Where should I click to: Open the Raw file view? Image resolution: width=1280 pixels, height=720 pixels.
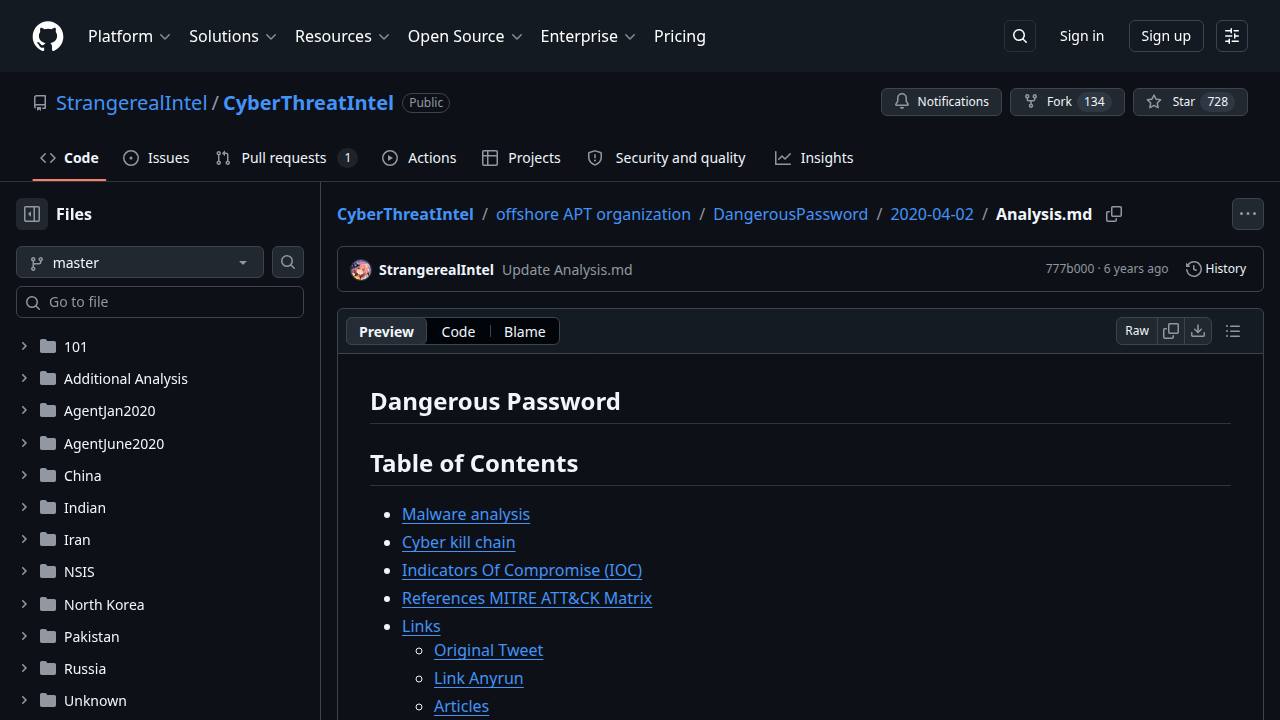[1137, 331]
